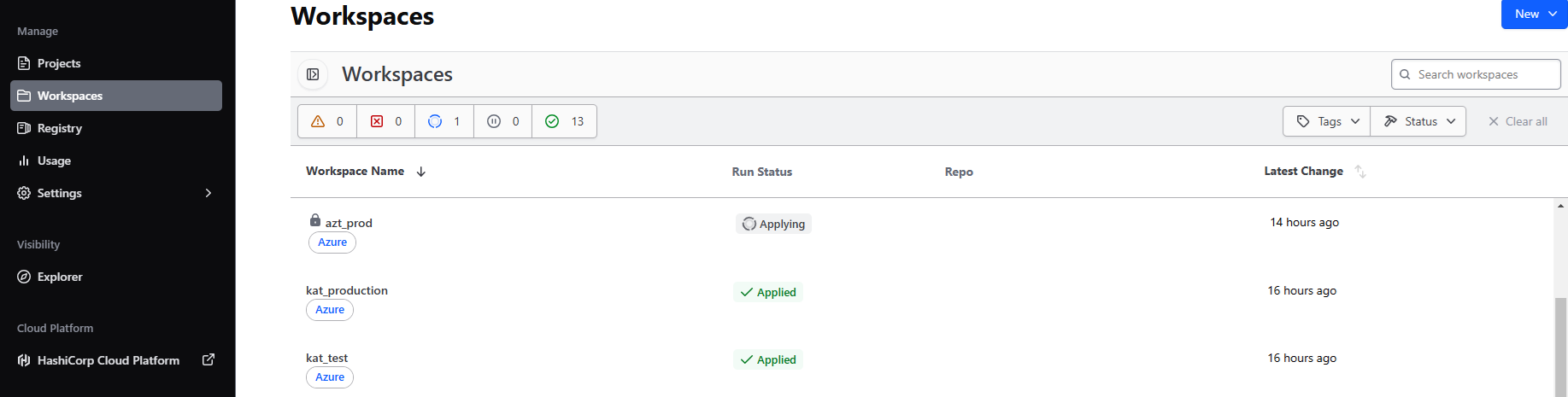The width and height of the screenshot is (1568, 397).
Task: Go to Registry in the sidebar
Action: 60,128
